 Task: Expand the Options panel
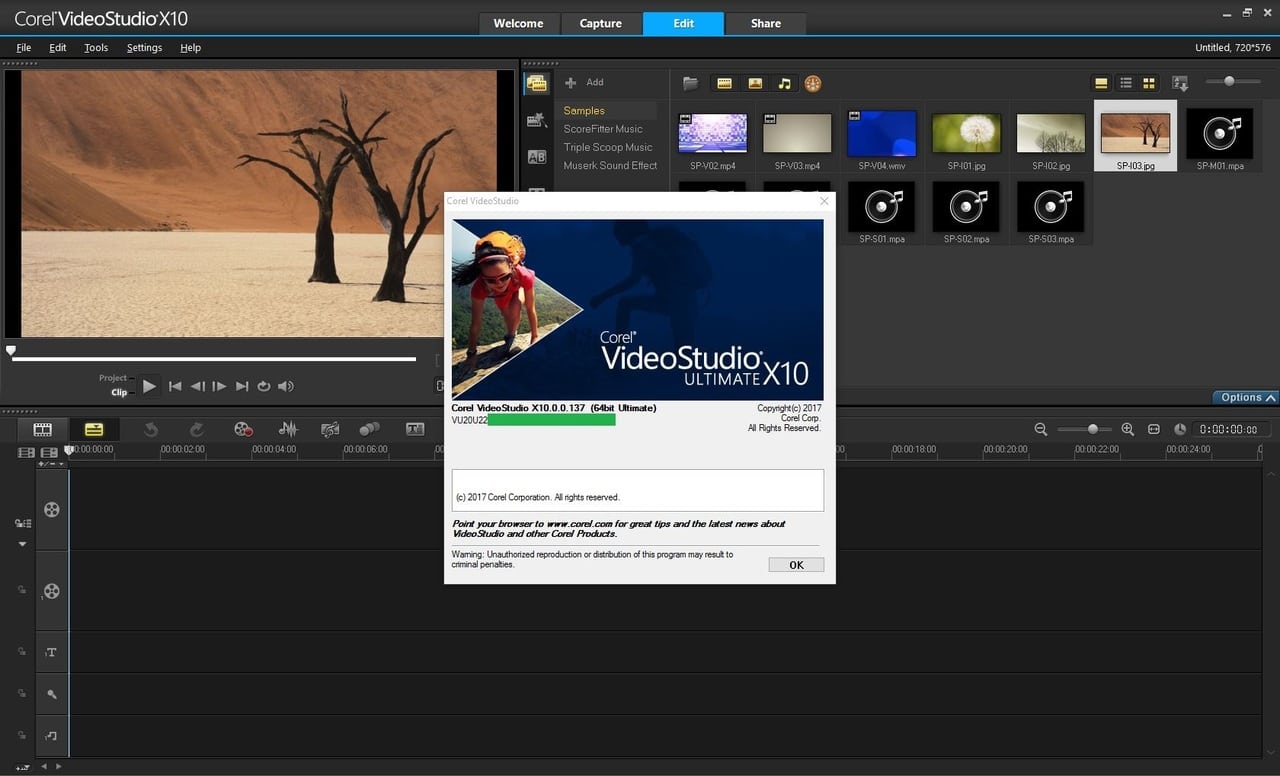(x=1246, y=397)
